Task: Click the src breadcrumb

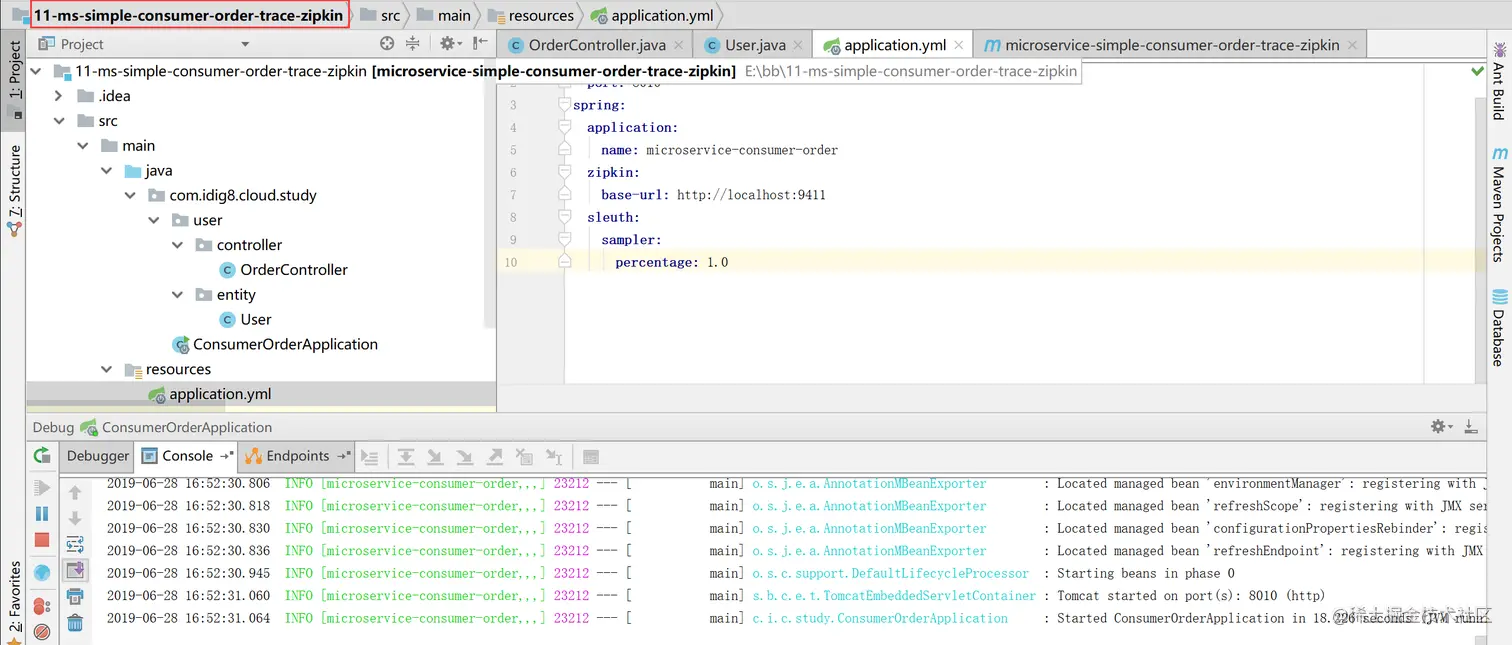Action: [x=380, y=15]
